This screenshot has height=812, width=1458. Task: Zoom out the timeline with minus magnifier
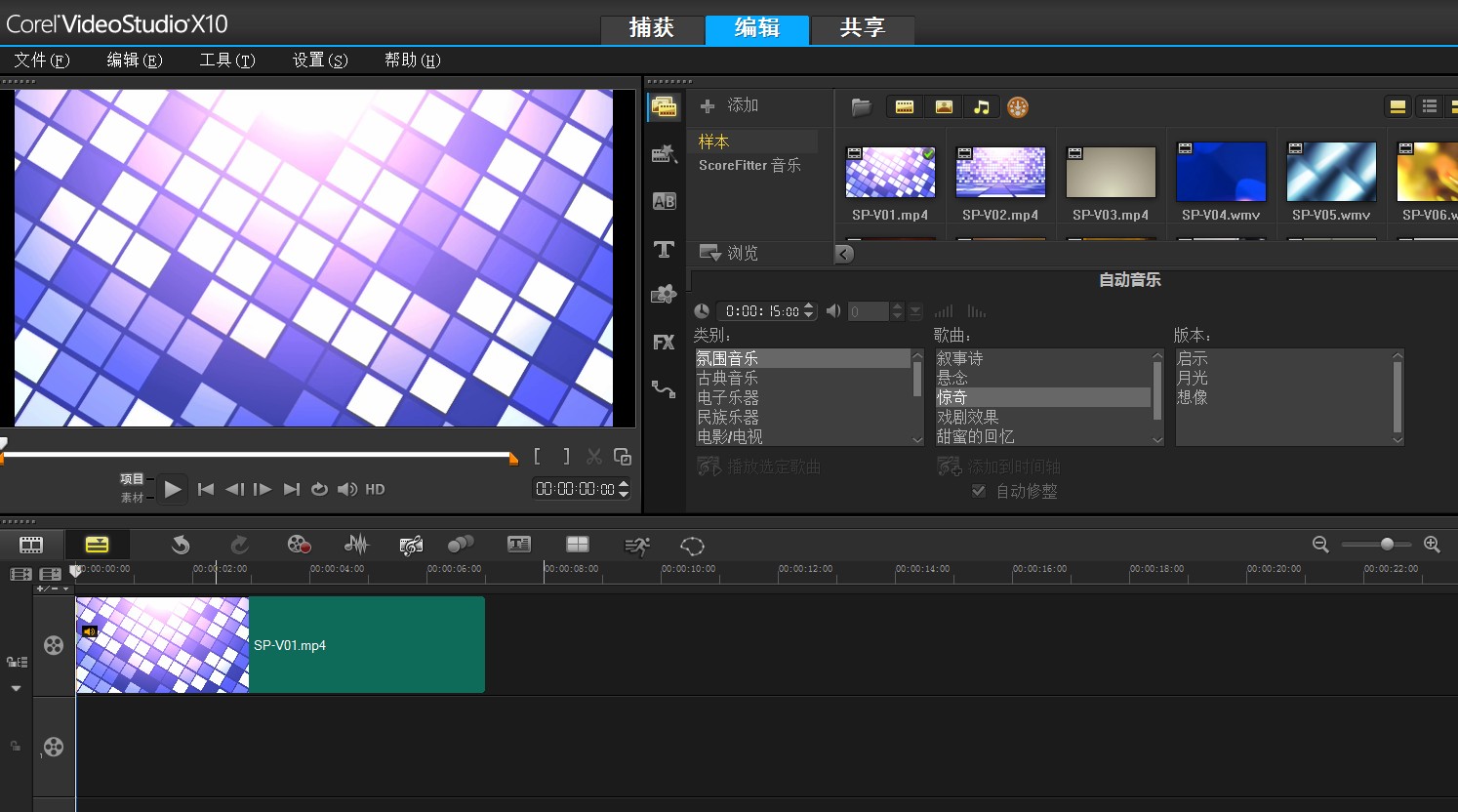click(x=1320, y=545)
